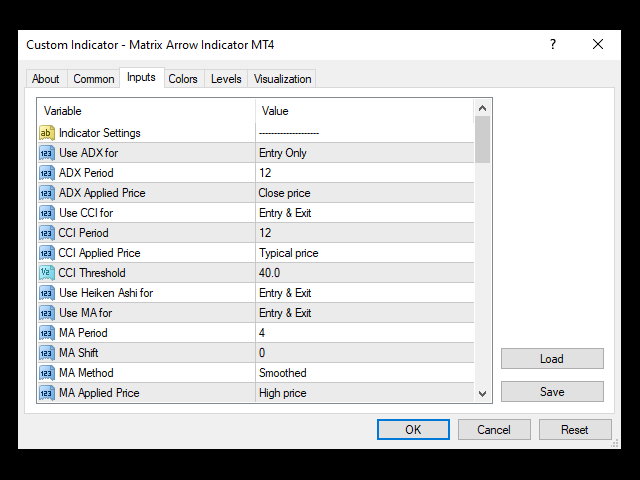Select the Smoothed MA Method value

(x=282, y=373)
